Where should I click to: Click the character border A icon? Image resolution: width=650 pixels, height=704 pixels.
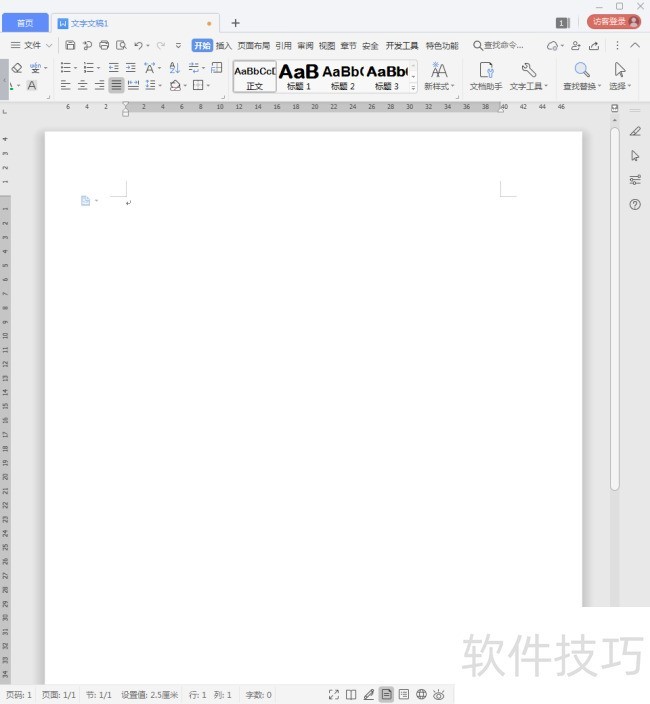(x=31, y=85)
